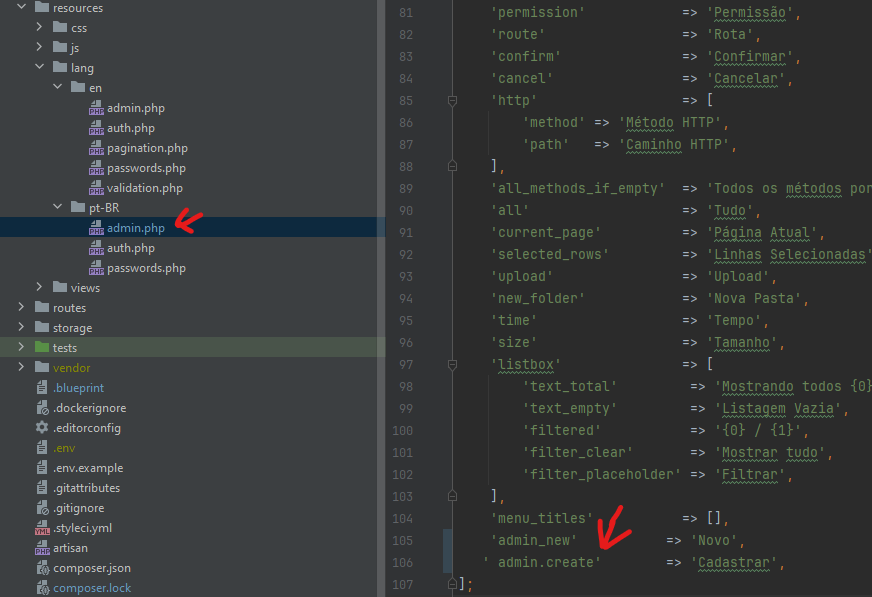872x597 pixels.
Task: Collapse the lang folder
Action: click(40, 67)
